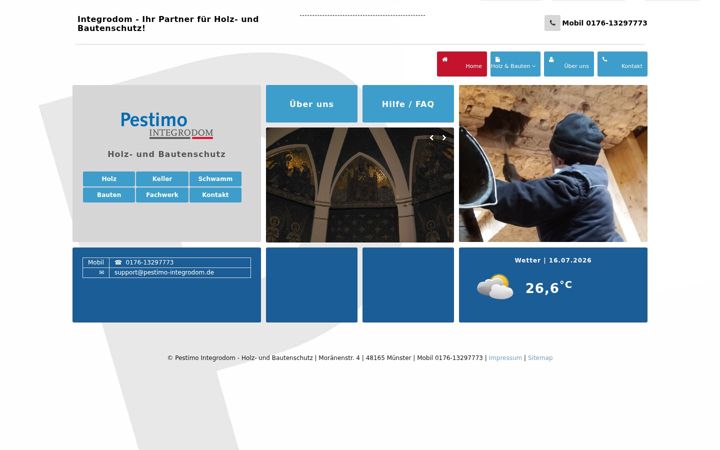Screen dimensions: 720x450
Task: Click the Mobil label cell in the contact table
Action: point(96,263)
